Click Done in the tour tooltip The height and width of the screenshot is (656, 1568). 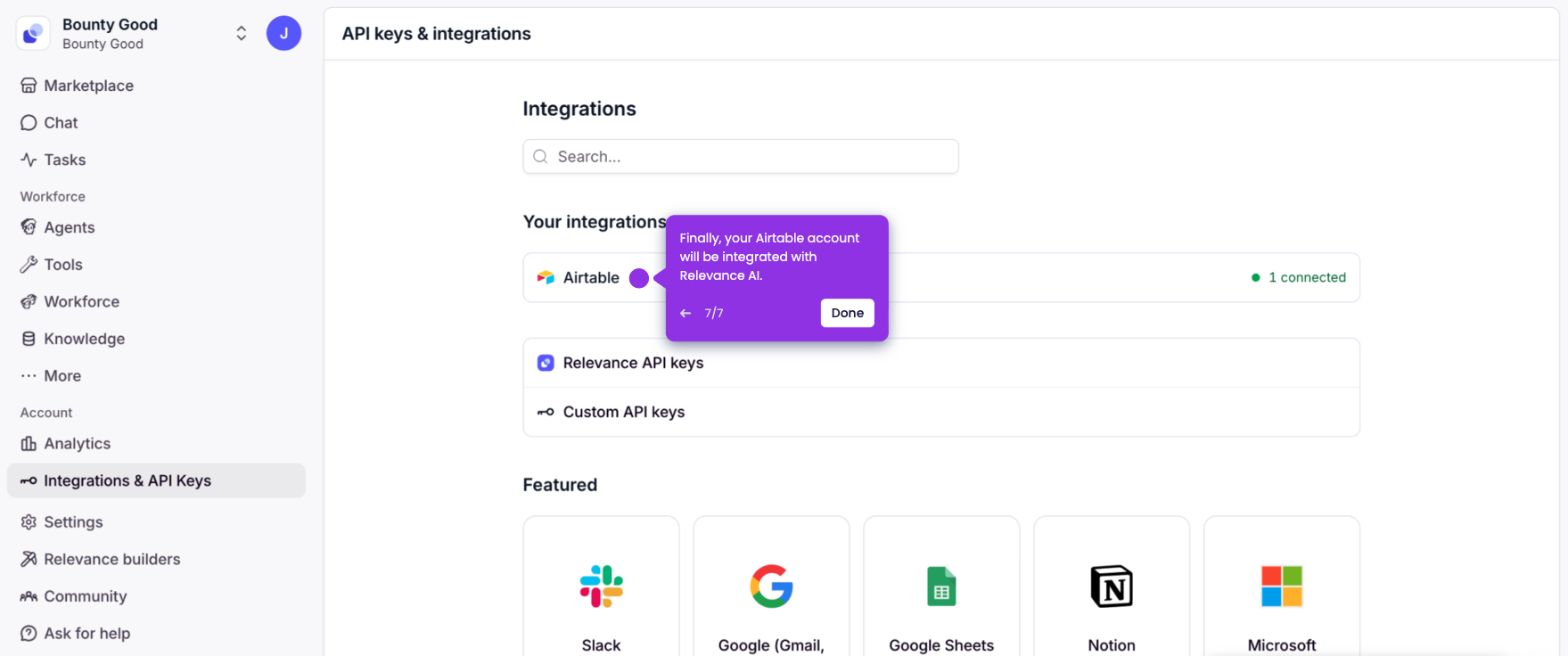[848, 313]
